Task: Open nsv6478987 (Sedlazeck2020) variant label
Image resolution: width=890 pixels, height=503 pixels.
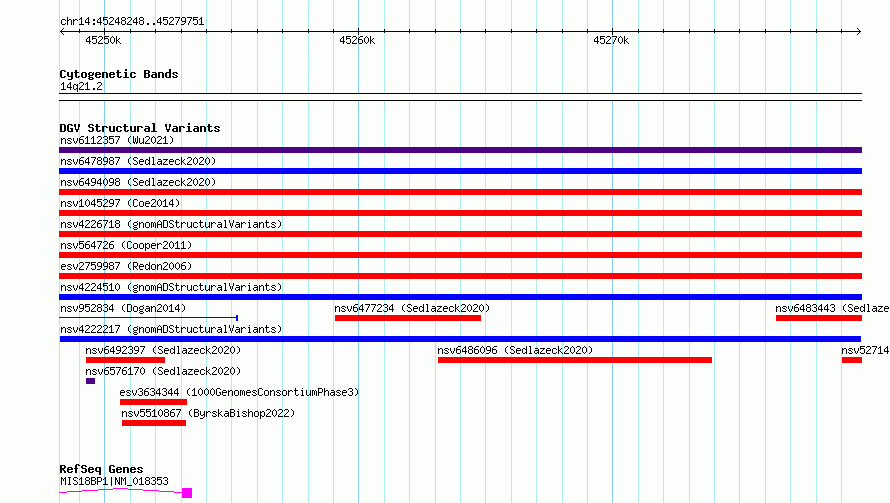Action: coord(138,161)
